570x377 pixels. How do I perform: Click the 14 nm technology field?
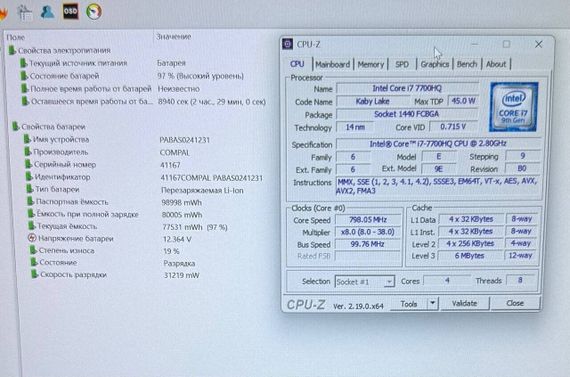(355, 127)
